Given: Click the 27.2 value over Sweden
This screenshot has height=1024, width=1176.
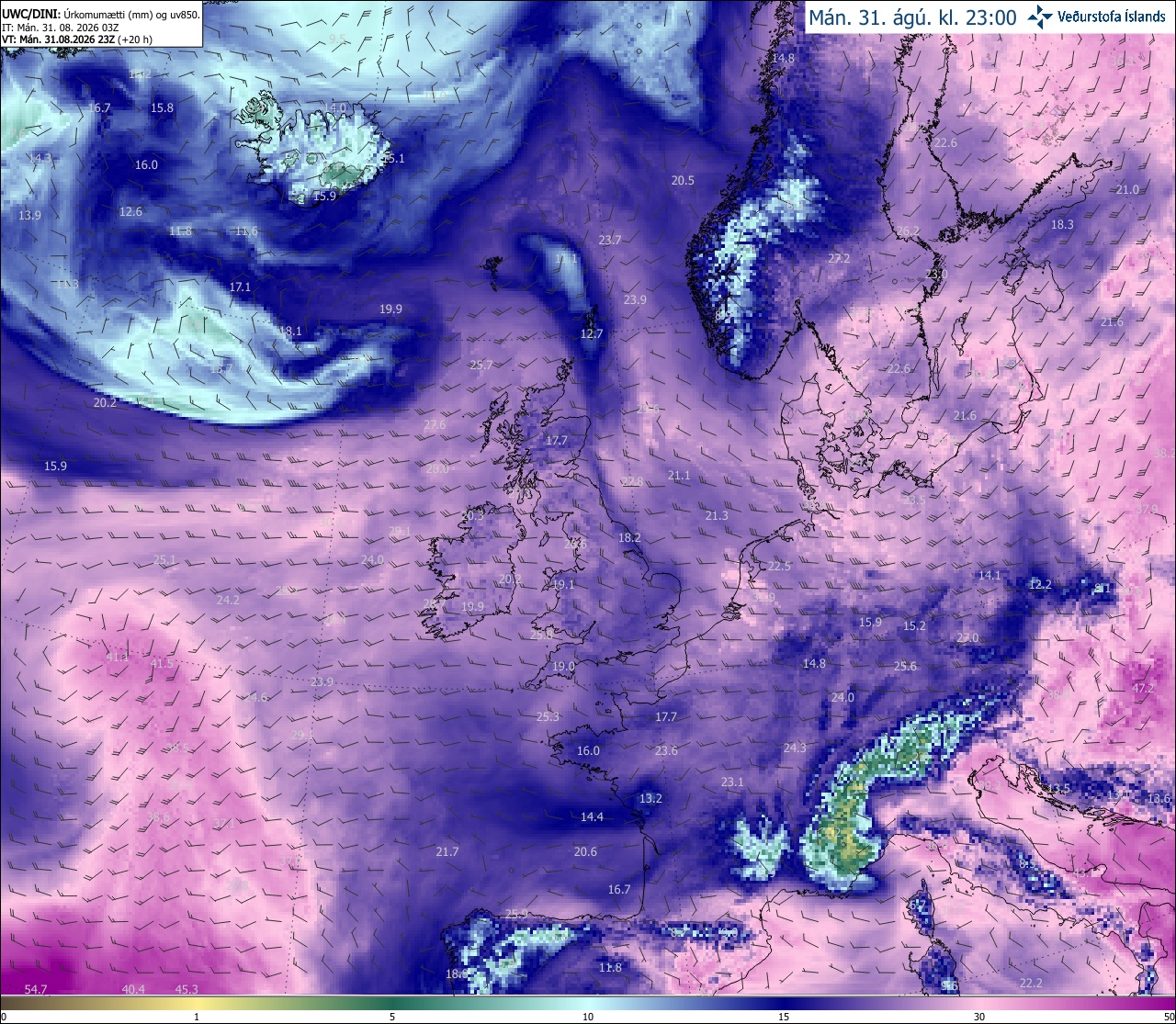Looking at the screenshot, I should coord(839,259).
